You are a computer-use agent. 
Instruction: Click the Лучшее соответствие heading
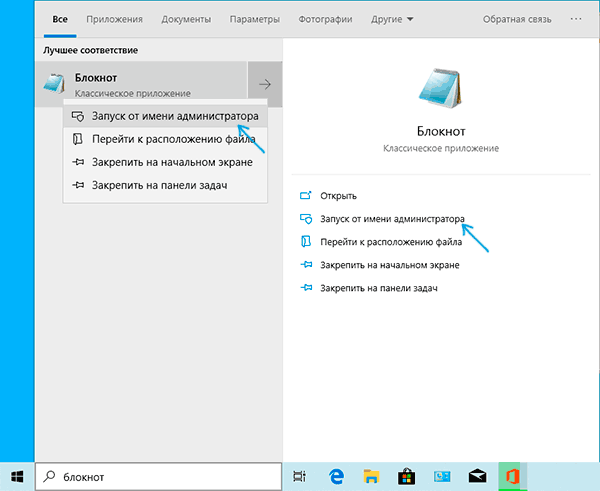coord(90,50)
